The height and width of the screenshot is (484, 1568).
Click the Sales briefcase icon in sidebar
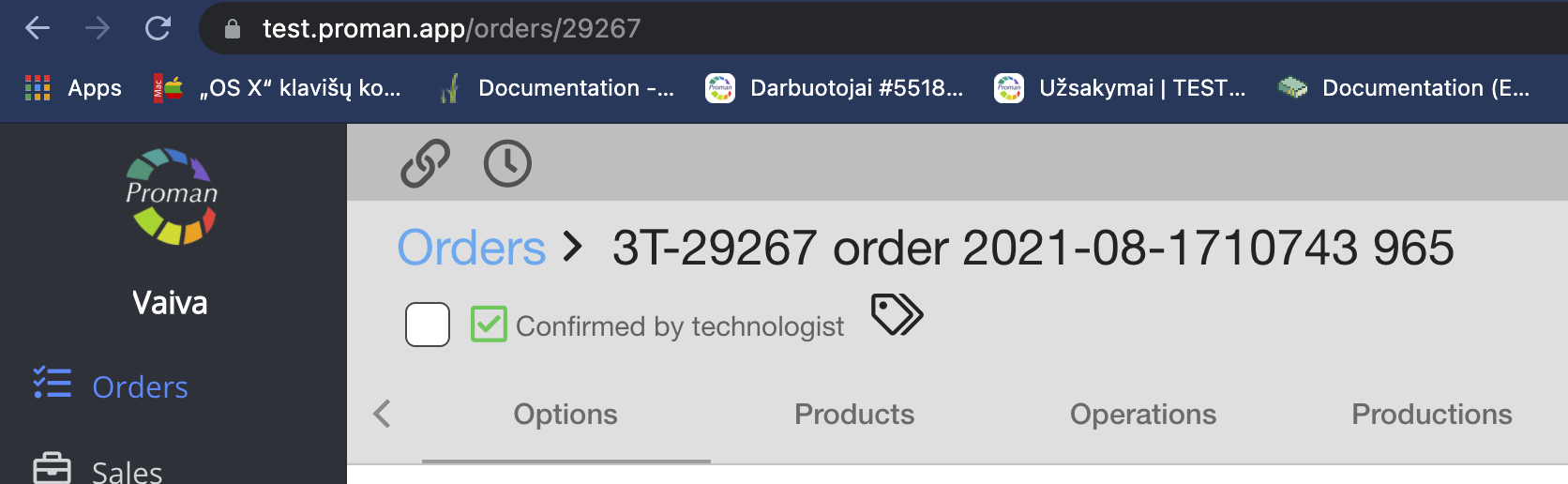tap(53, 468)
